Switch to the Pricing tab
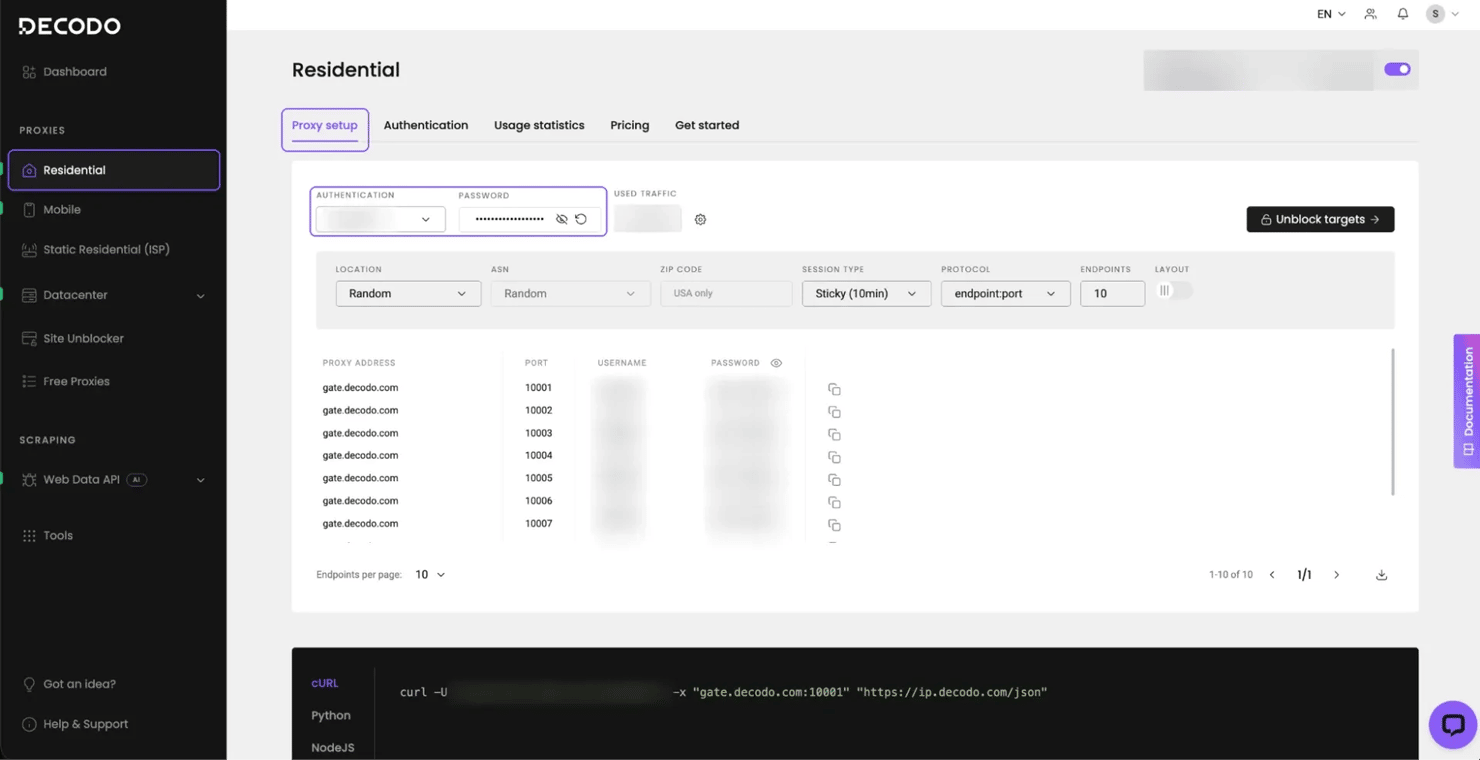Screen dimensions: 1480x760 pyautogui.click(x=630, y=125)
